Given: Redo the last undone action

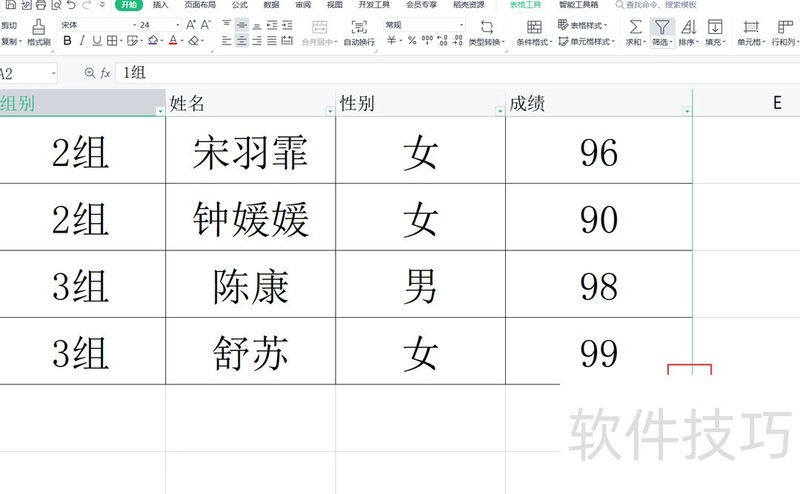Looking at the screenshot, I should coord(87,5).
